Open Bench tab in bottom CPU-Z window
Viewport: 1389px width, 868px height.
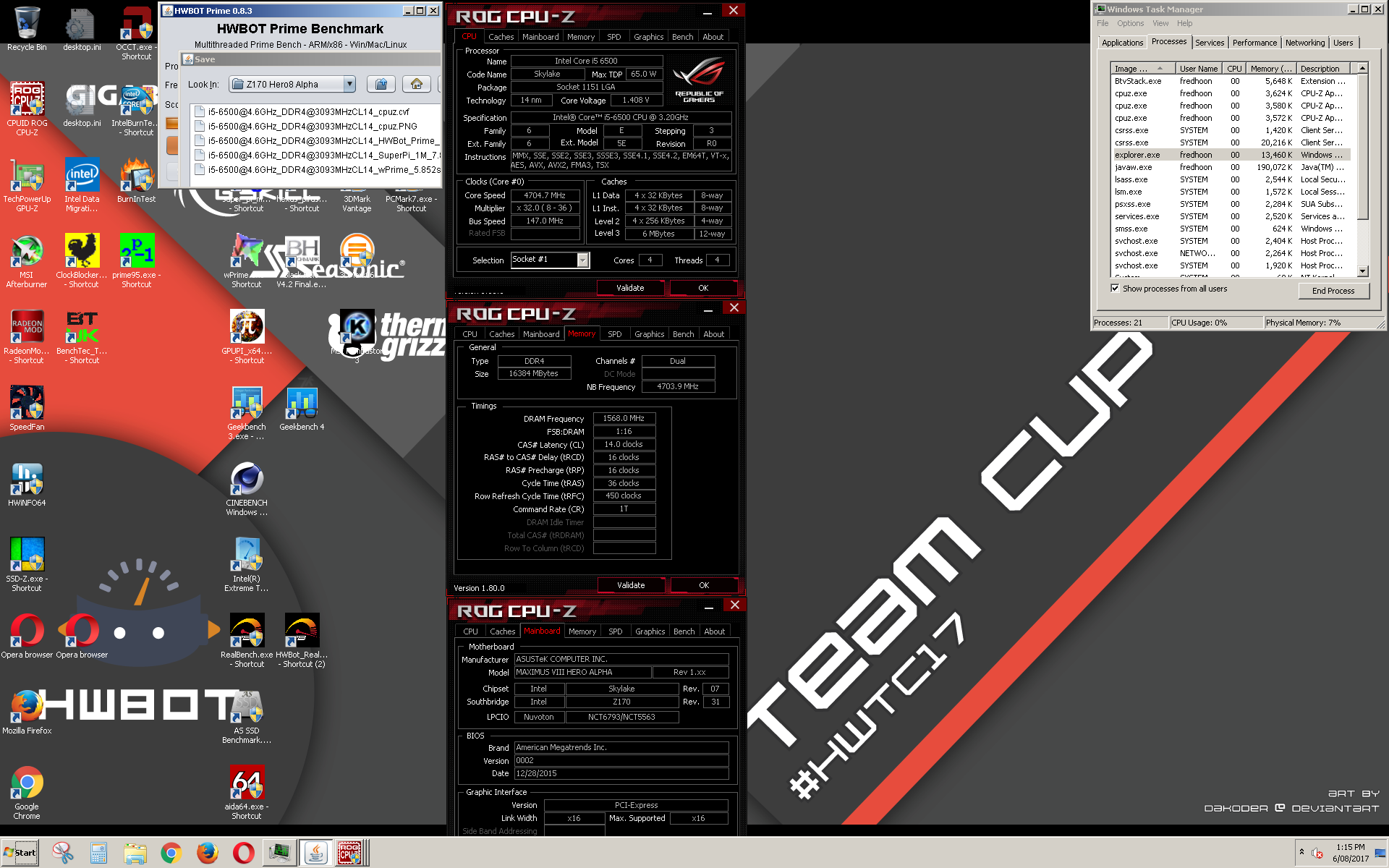(x=684, y=631)
